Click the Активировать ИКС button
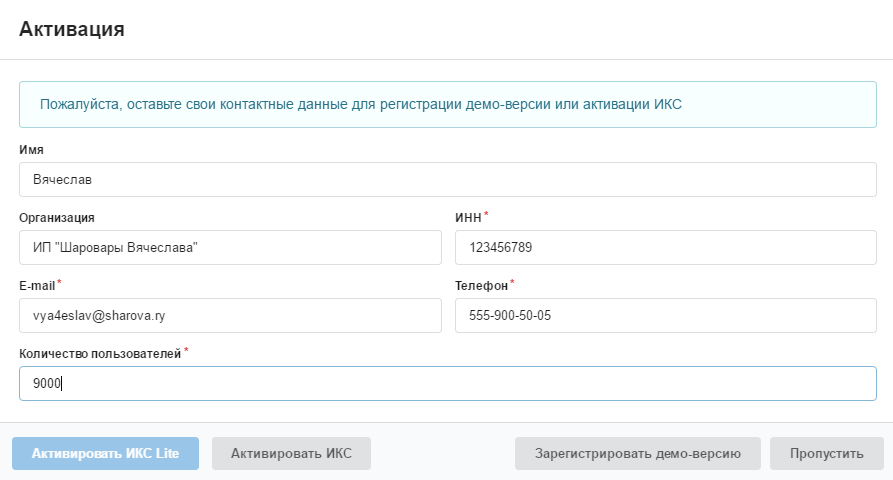893x480 pixels. (x=291, y=453)
